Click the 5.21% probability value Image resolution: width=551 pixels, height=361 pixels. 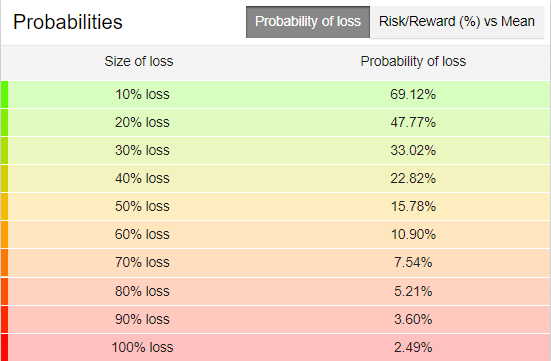tap(413, 291)
